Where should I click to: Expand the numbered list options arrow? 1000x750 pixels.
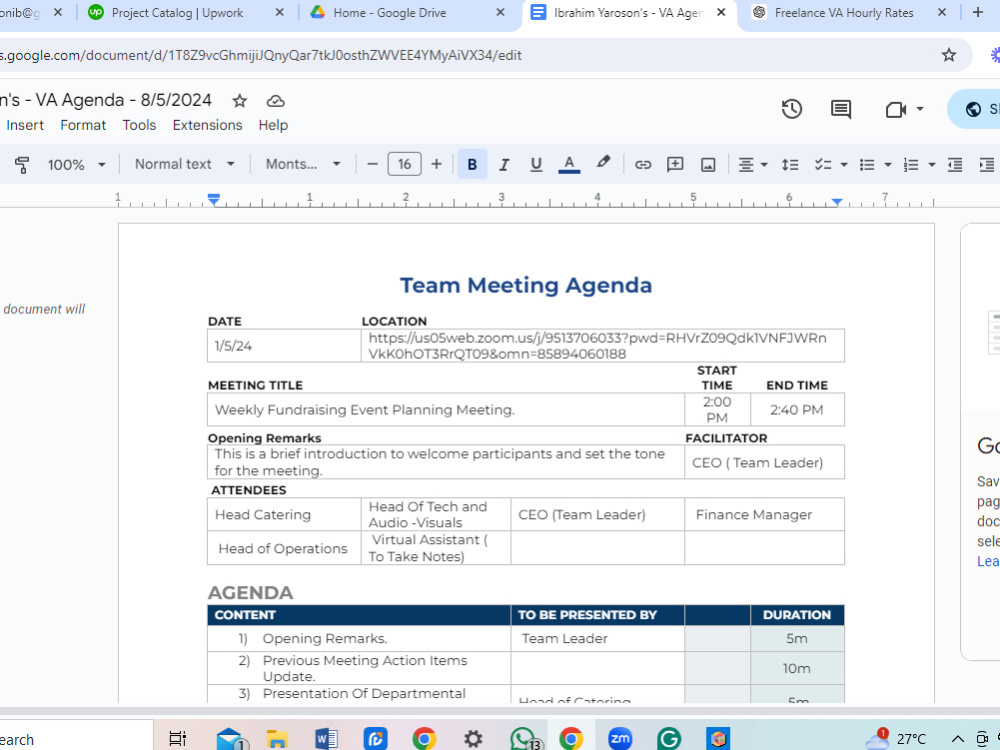tap(932, 165)
